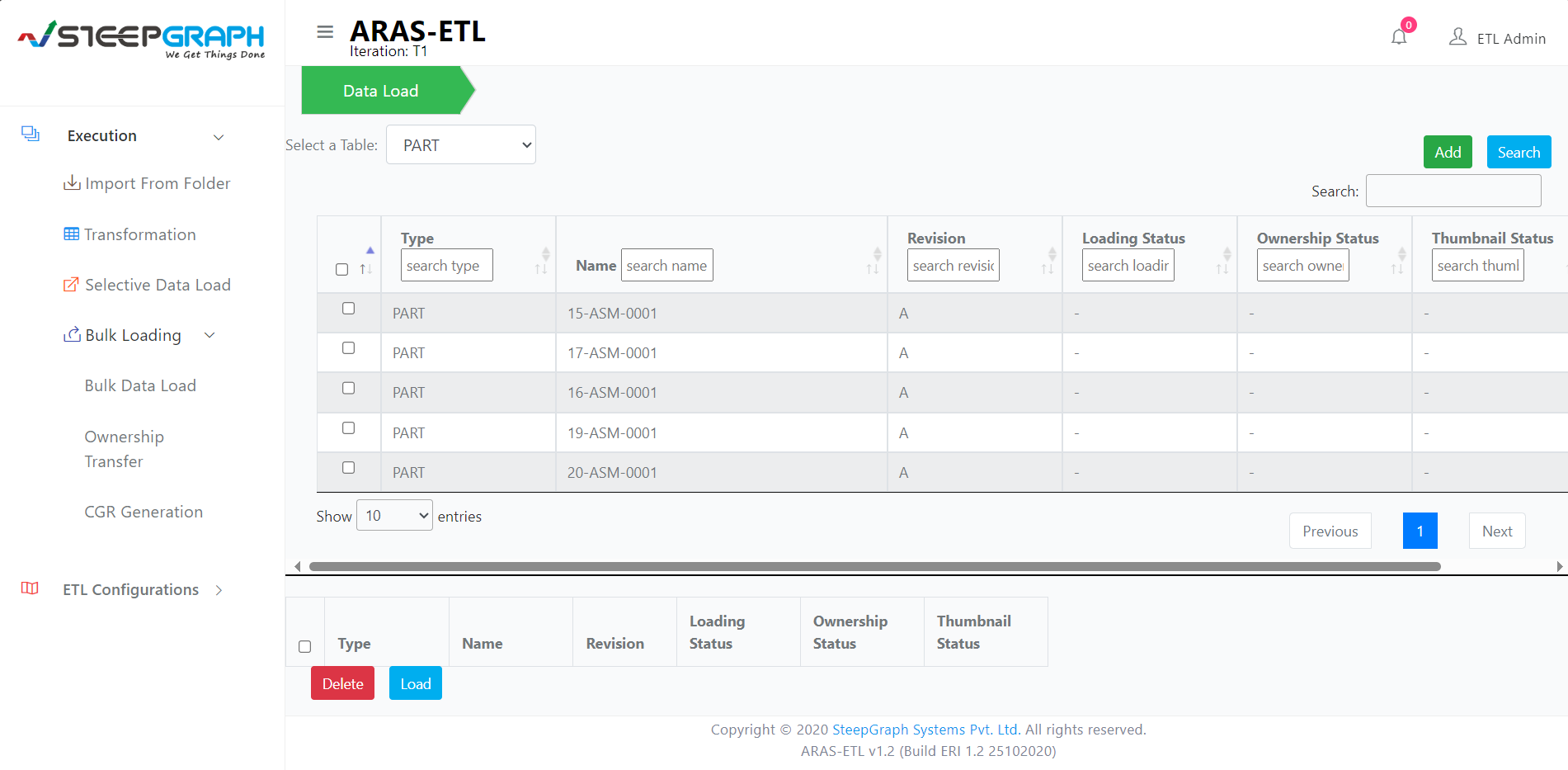Check the checkbox for row 15-ASM-0001
Image resolution: width=1568 pixels, height=770 pixels.
pos(348,308)
